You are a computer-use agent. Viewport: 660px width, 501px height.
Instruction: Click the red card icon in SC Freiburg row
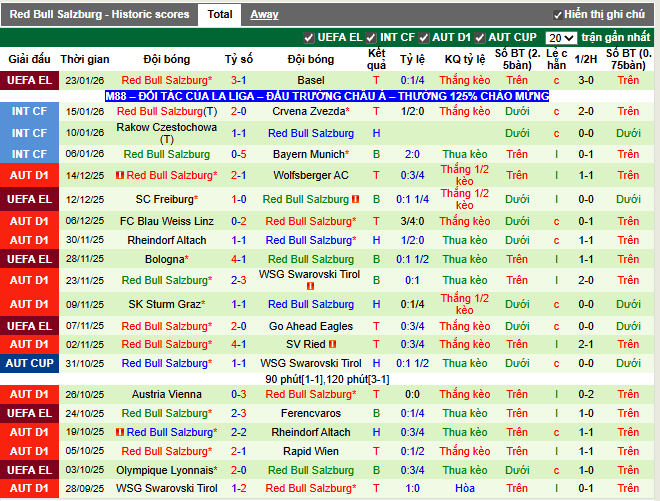pos(356,199)
